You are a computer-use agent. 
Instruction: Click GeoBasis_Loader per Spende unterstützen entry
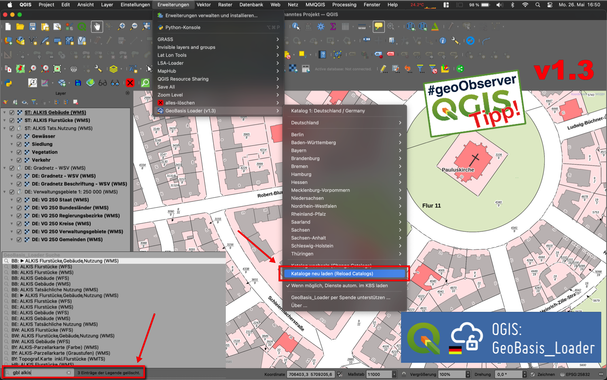click(341, 298)
